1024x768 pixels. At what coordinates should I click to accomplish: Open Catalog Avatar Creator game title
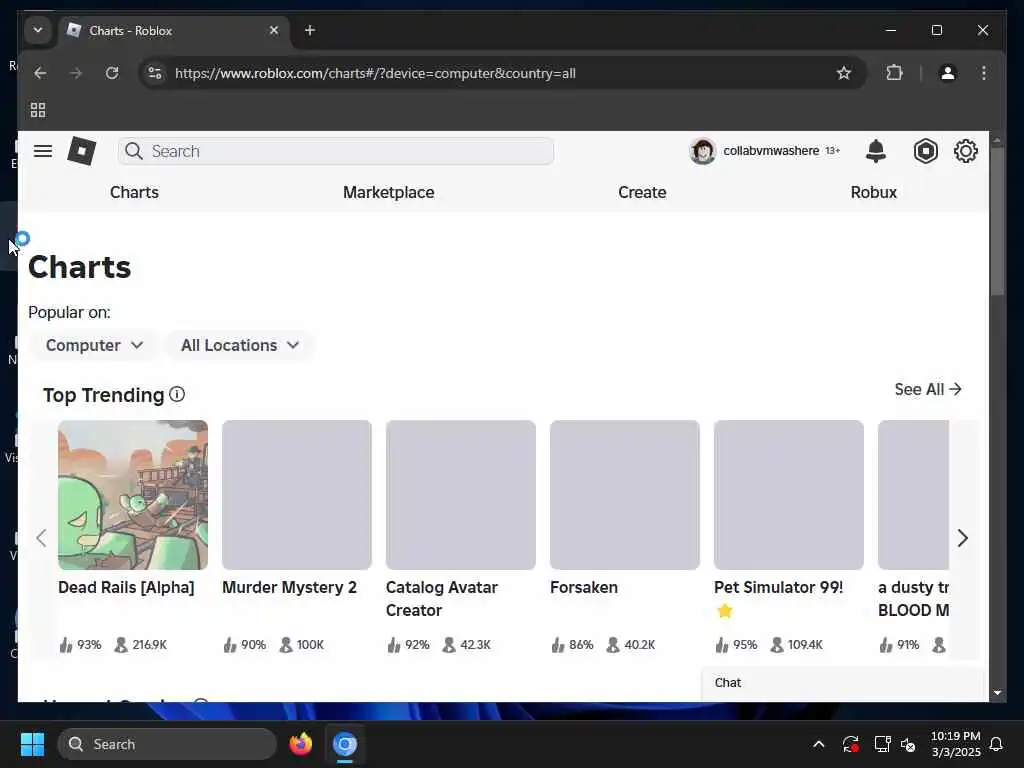point(441,599)
